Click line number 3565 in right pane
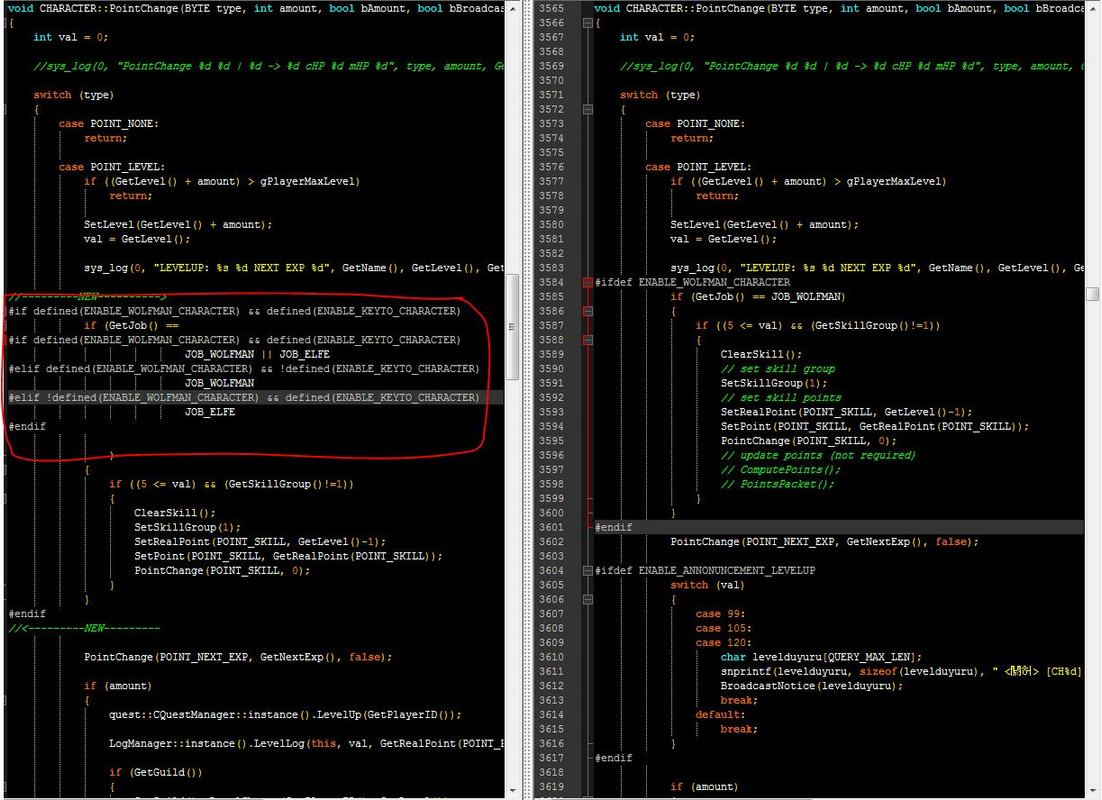Viewport: 1102px width, 800px height. click(x=552, y=8)
